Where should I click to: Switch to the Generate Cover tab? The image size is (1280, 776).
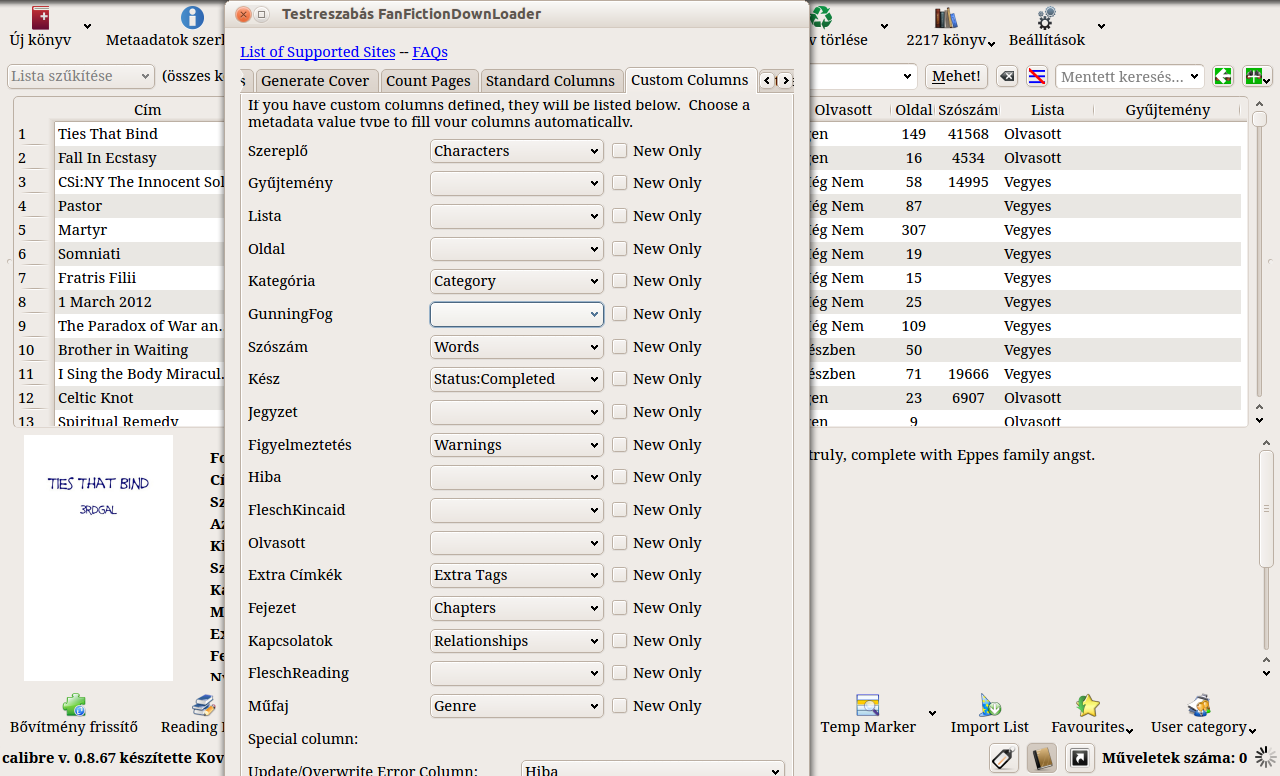point(315,81)
